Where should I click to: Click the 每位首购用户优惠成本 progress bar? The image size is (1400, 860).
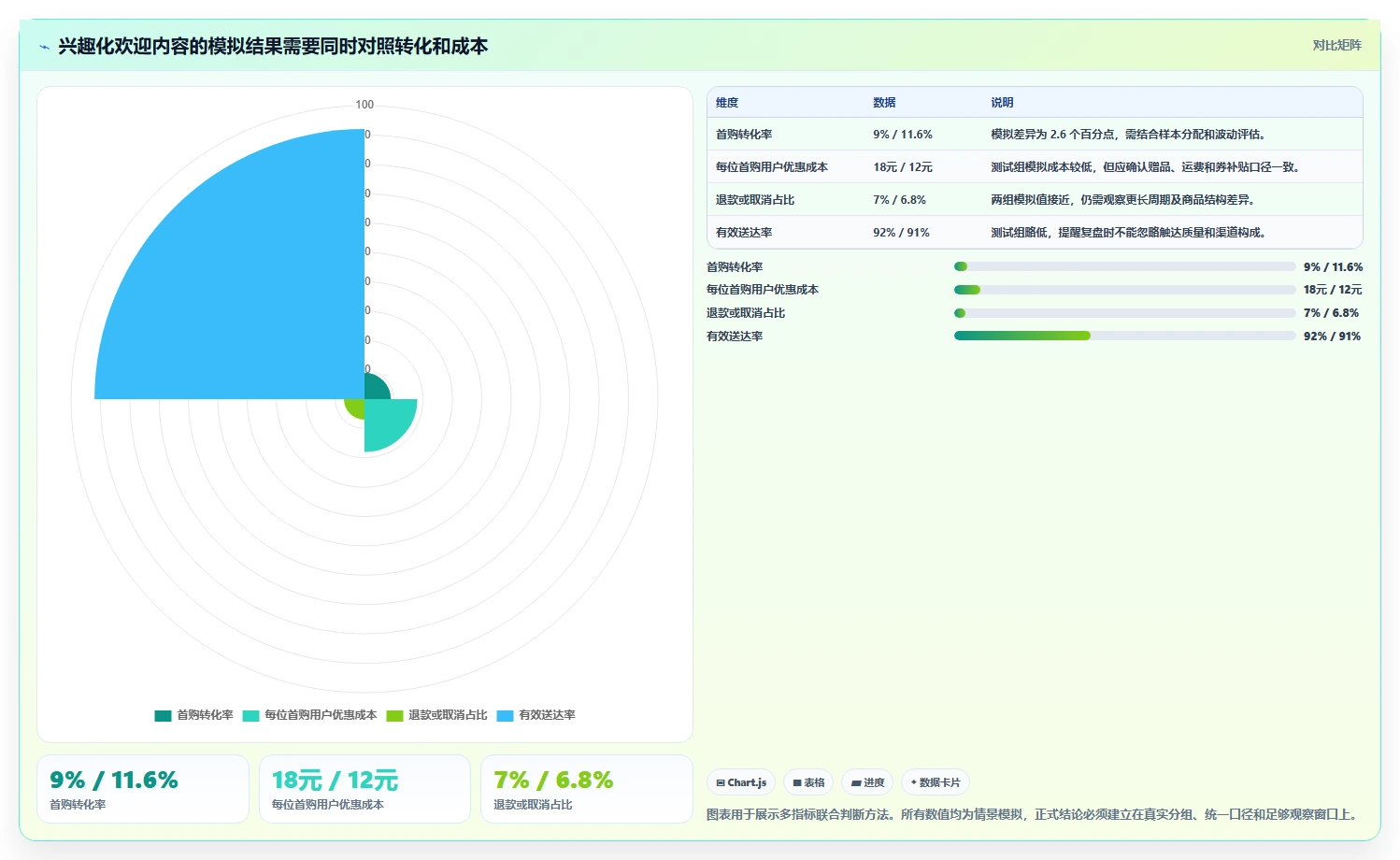(1125, 290)
